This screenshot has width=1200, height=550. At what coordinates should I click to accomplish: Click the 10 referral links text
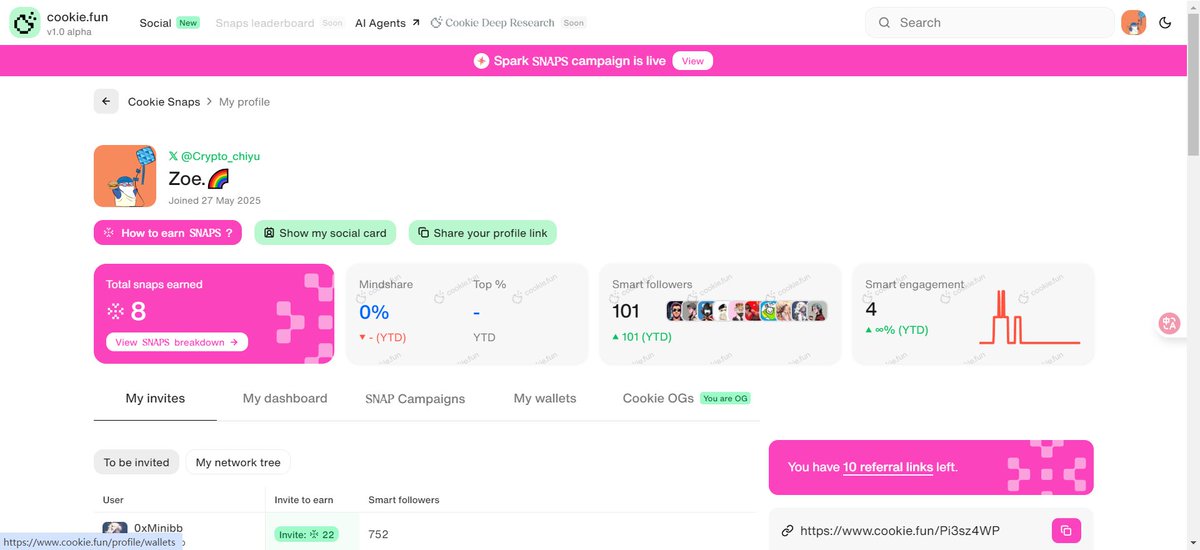click(x=888, y=467)
